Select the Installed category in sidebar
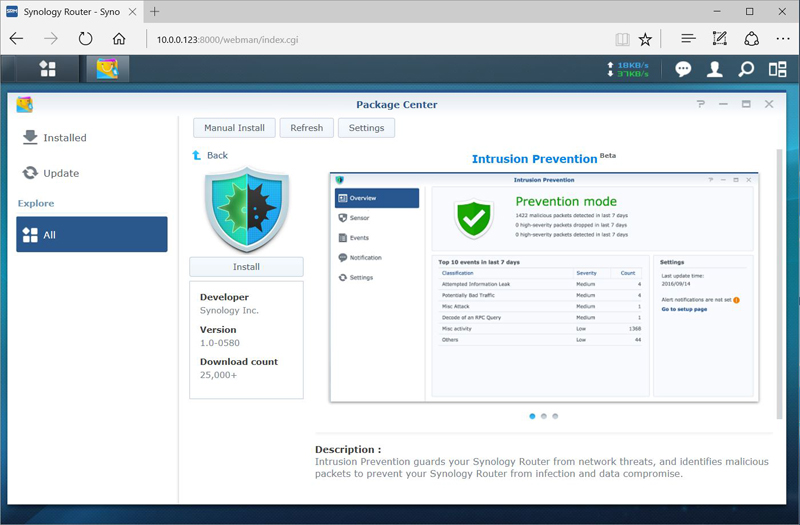The image size is (800, 525). pos(64,138)
